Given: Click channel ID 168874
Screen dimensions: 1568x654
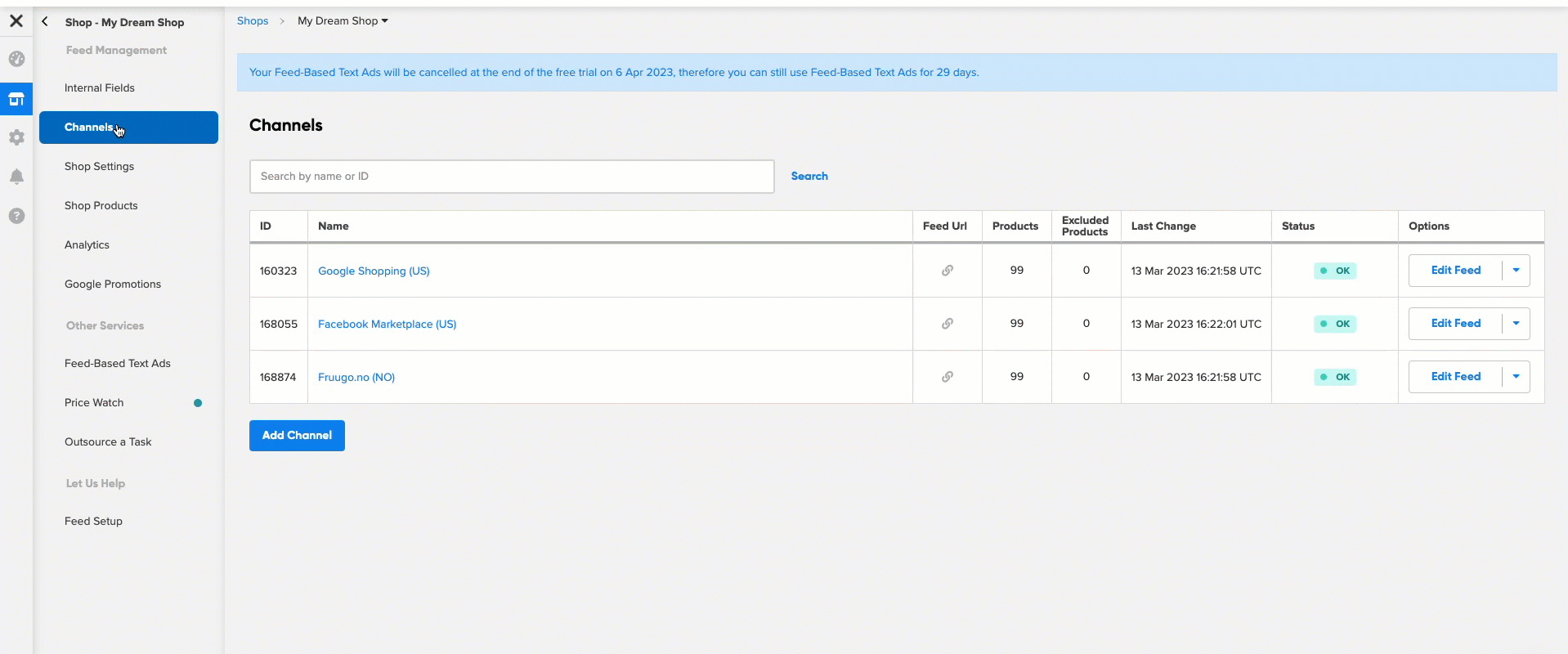Looking at the screenshot, I should point(278,378).
